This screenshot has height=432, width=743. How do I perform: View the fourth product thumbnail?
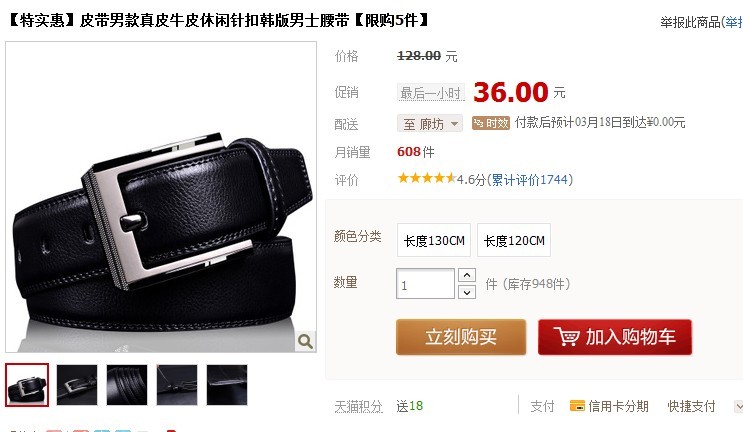[177, 385]
